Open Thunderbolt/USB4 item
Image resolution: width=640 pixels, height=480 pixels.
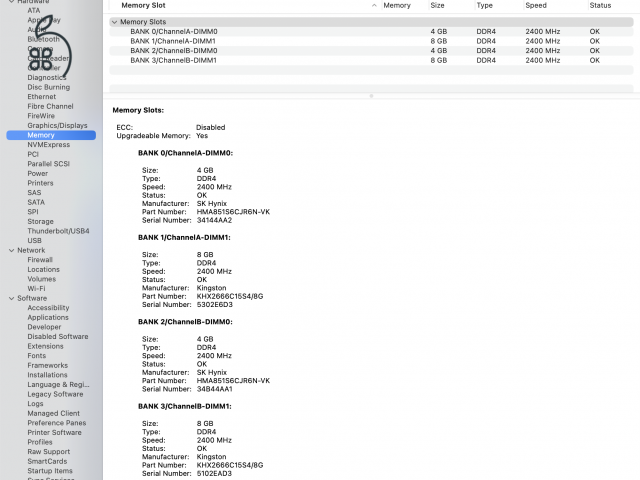tap(58, 231)
